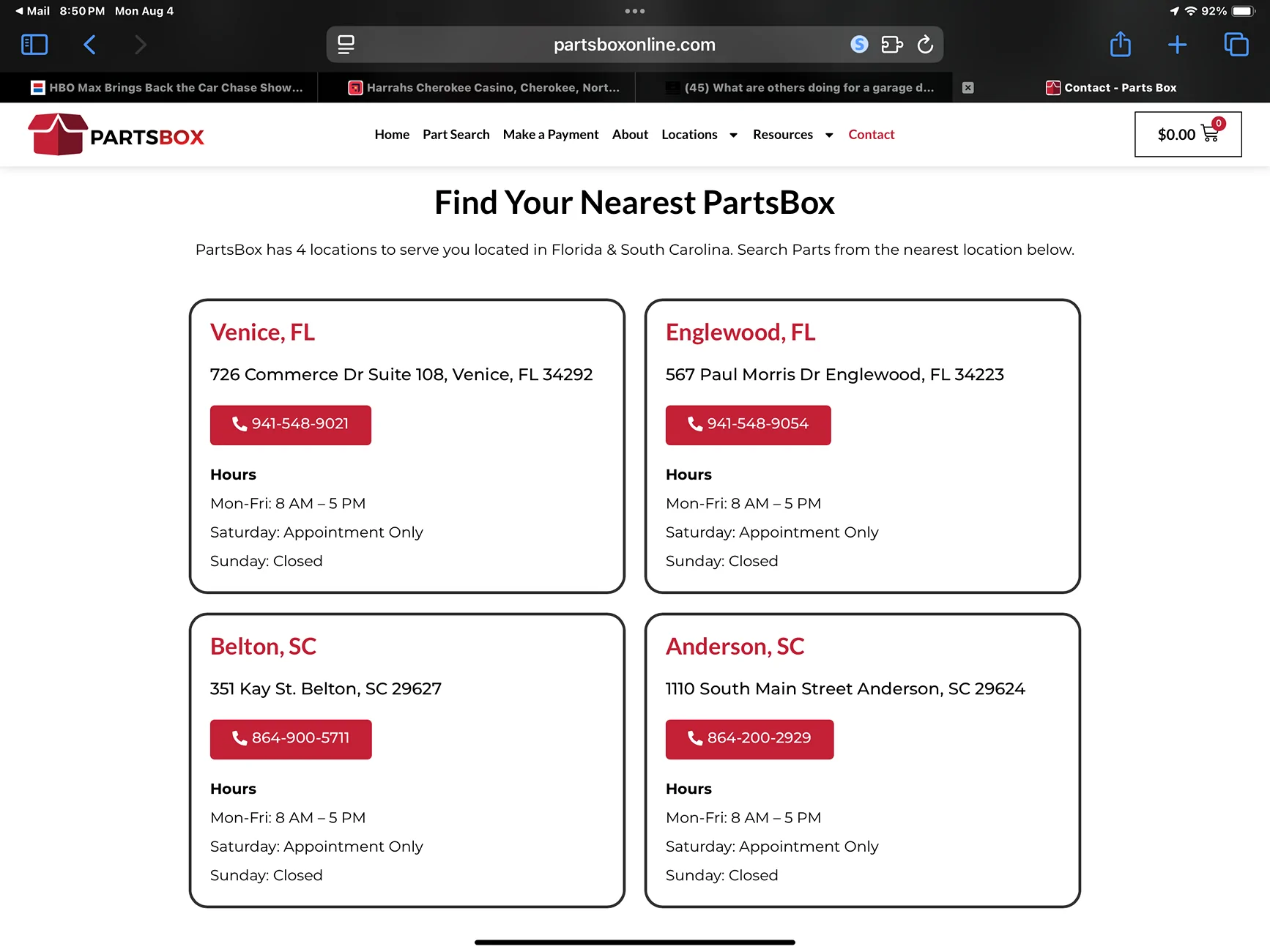The image size is (1270, 952).
Task: Close the garage d... tab
Action: coord(968,88)
